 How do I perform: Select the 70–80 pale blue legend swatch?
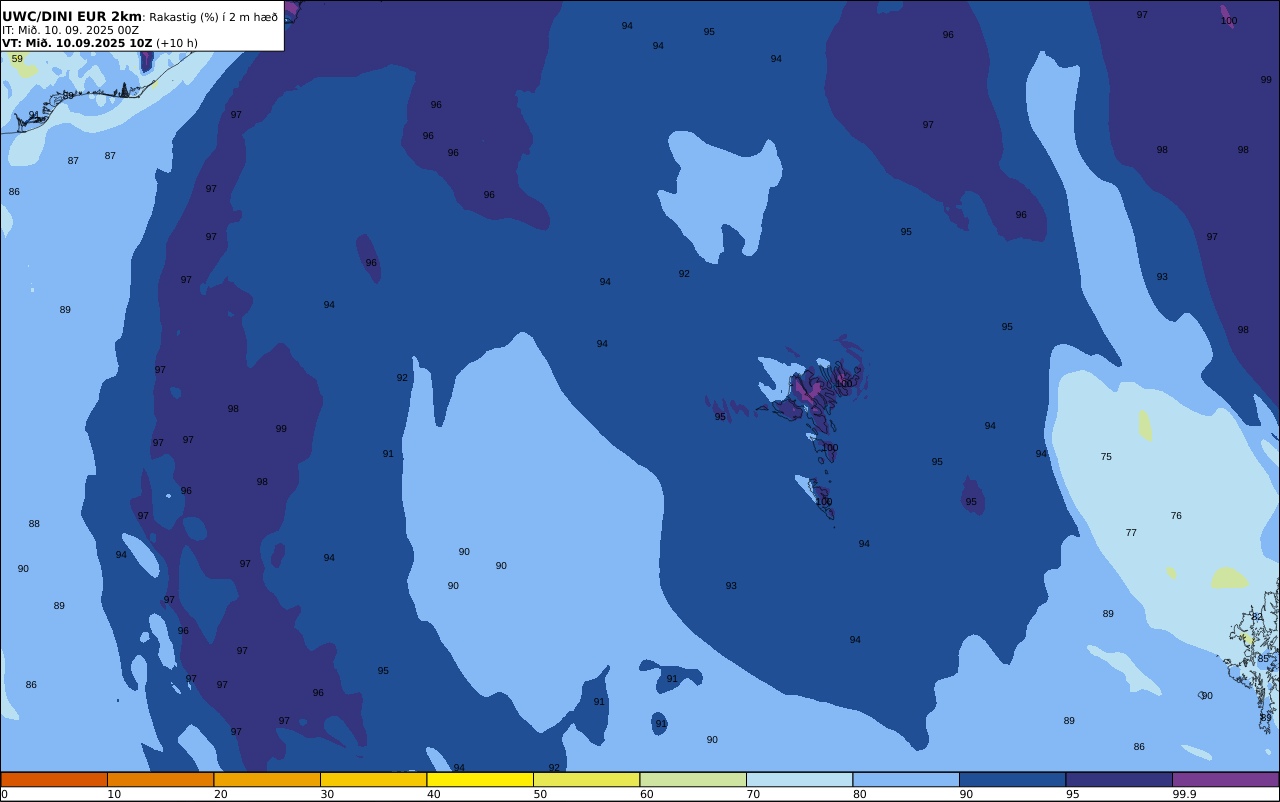pos(799,779)
